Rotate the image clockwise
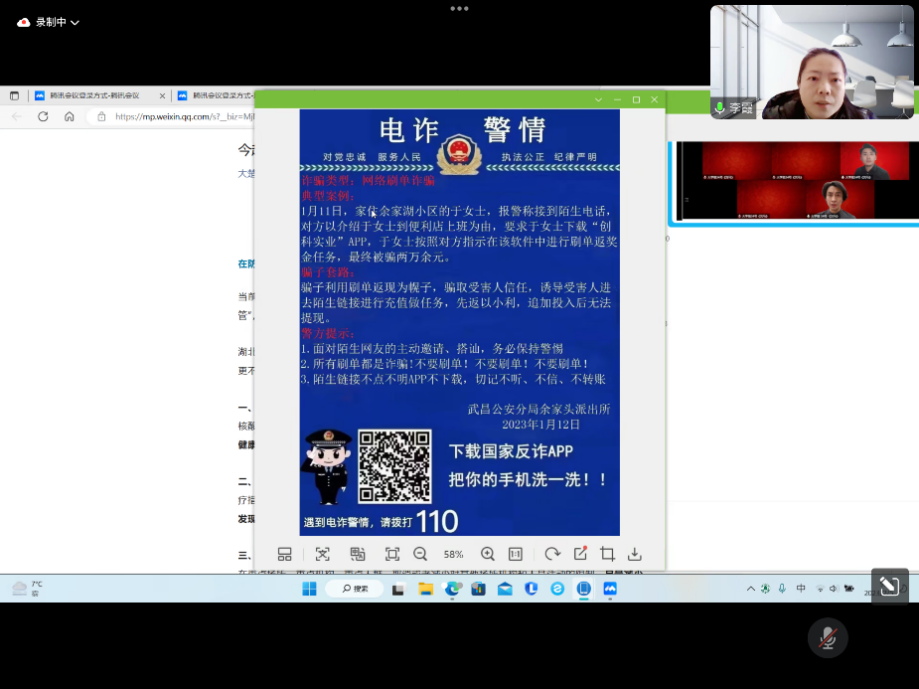Image resolution: width=919 pixels, height=689 pixels. point(552,554)
